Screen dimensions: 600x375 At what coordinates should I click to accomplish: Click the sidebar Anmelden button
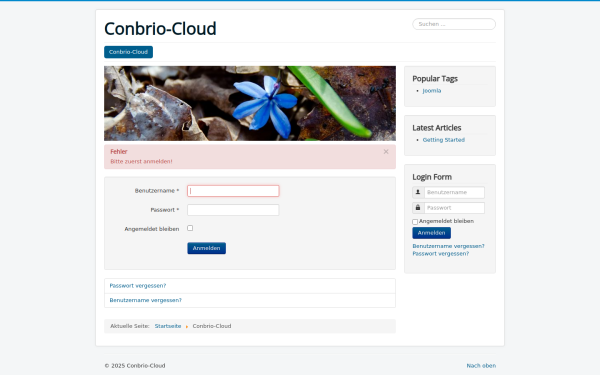coord(431,233)
